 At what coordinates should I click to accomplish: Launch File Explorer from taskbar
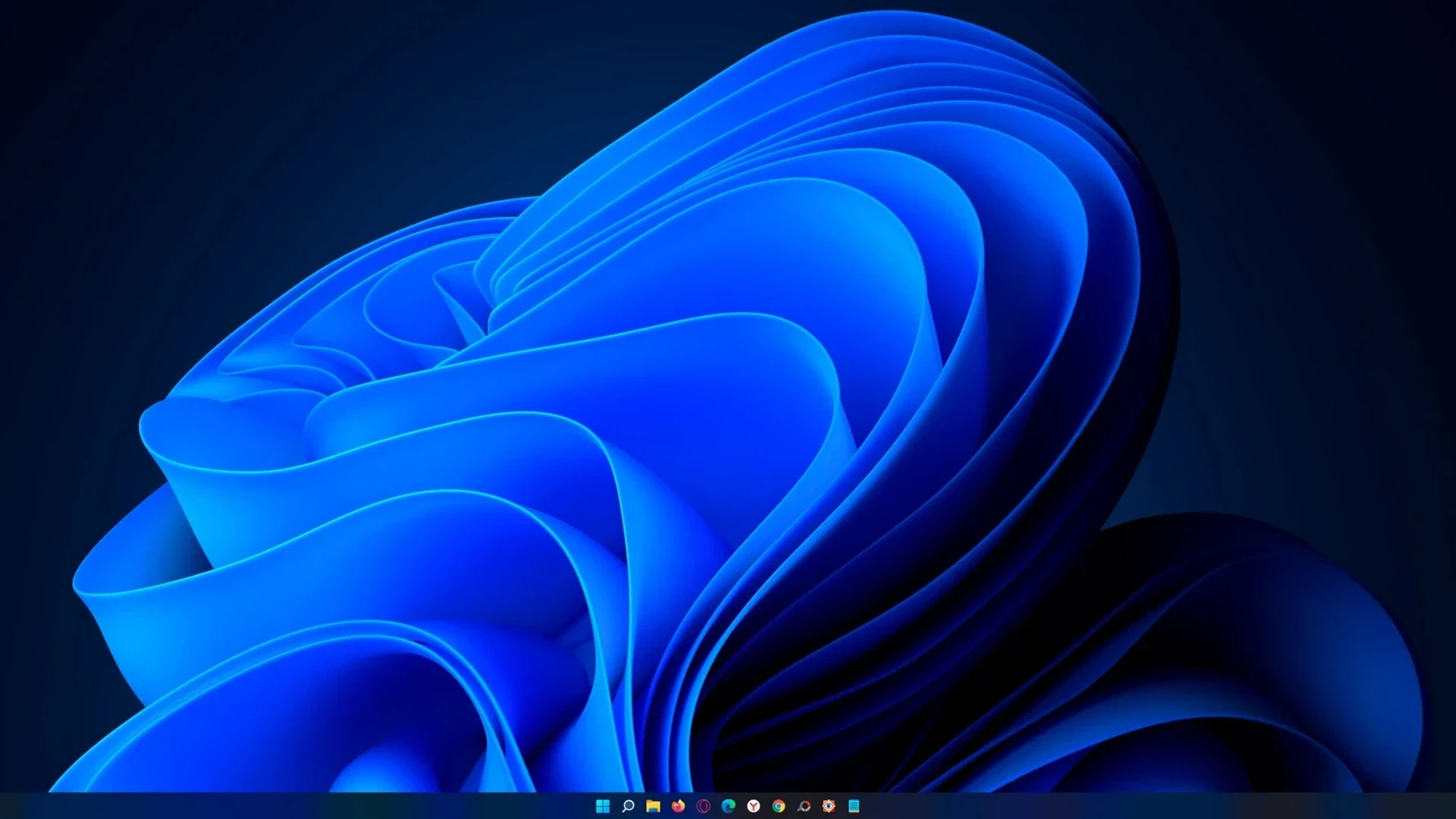tap(653, 805)
